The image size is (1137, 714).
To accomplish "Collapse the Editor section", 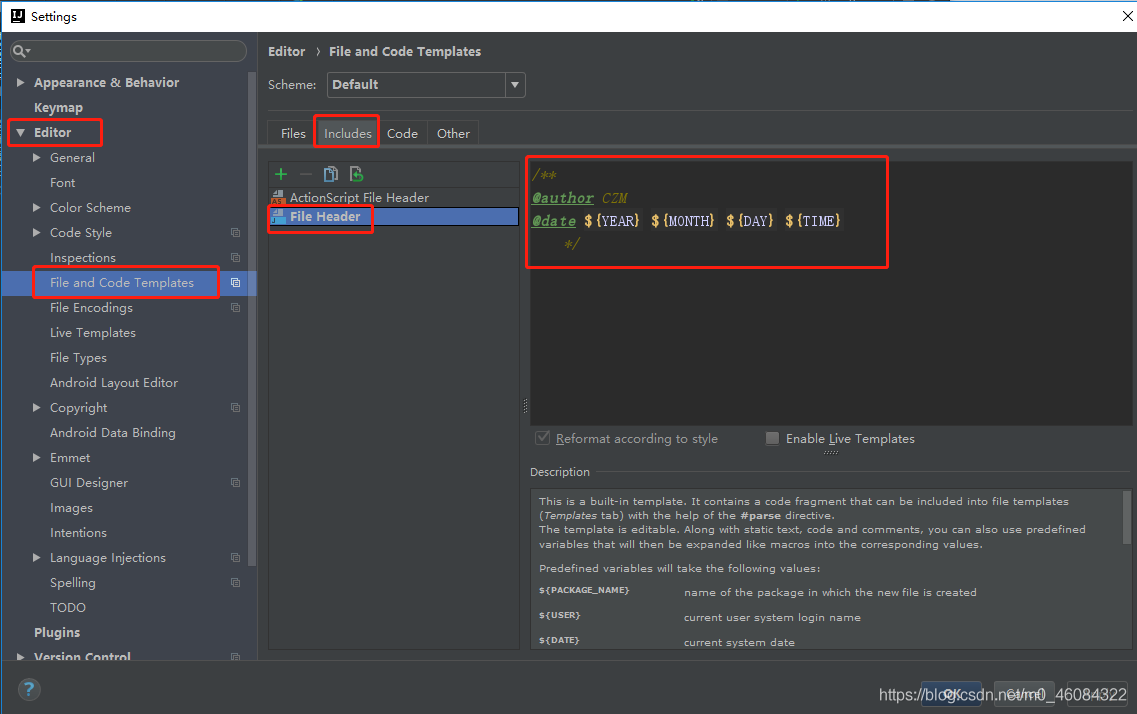I will point(21,133).
